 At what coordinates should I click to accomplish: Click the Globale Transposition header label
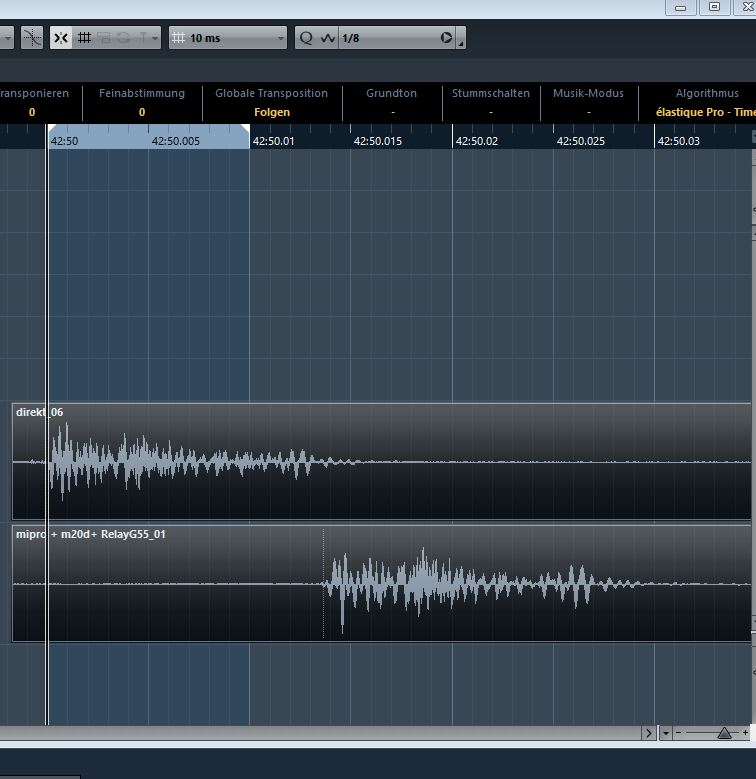click(x=271, y=93)
